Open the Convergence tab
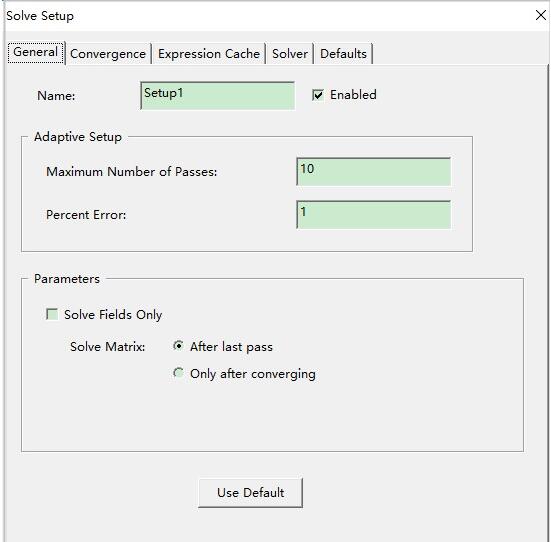551x542 pixels. click(108, 54)
